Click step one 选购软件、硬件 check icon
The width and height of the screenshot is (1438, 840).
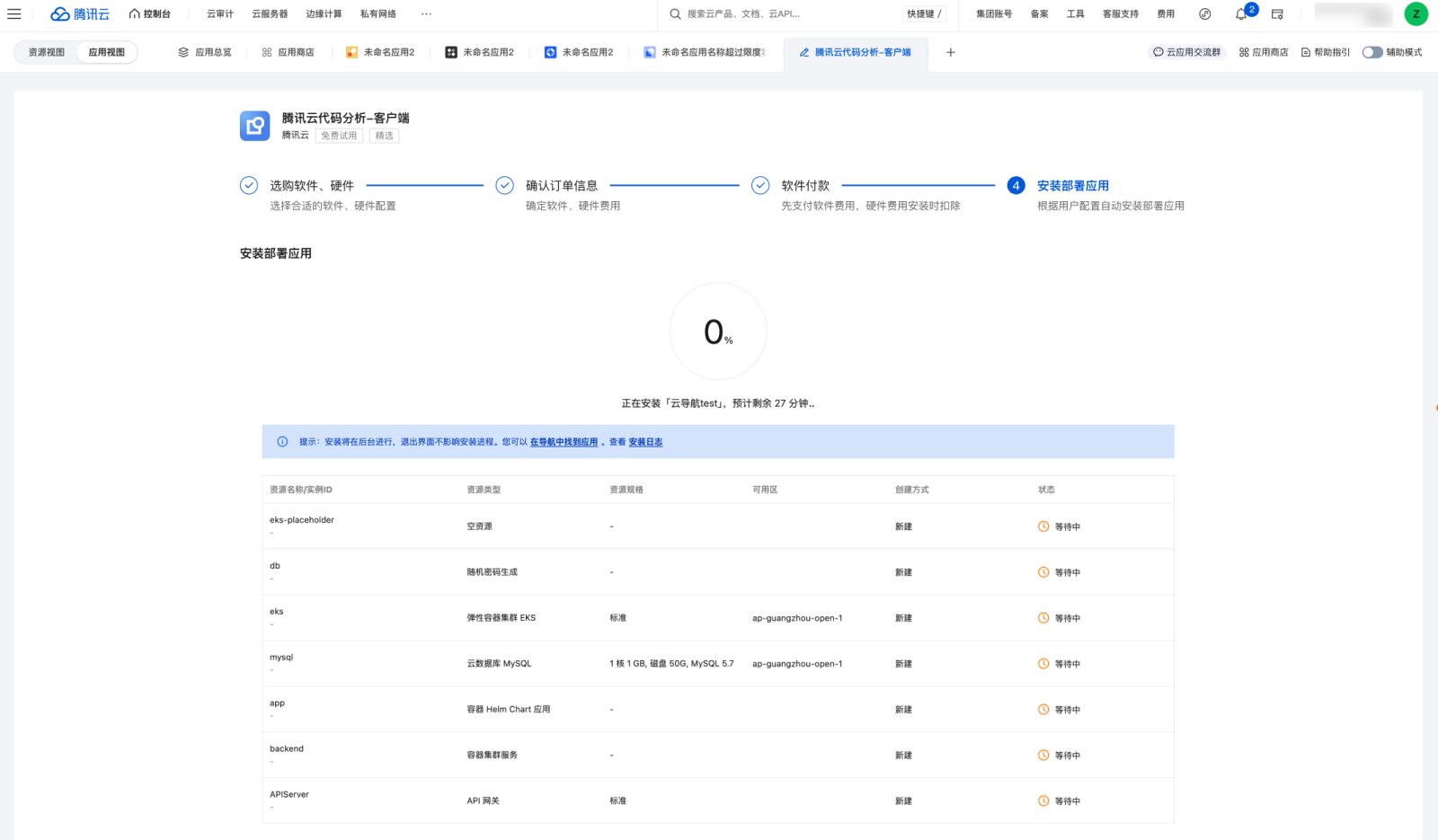[x=249, y=185]
